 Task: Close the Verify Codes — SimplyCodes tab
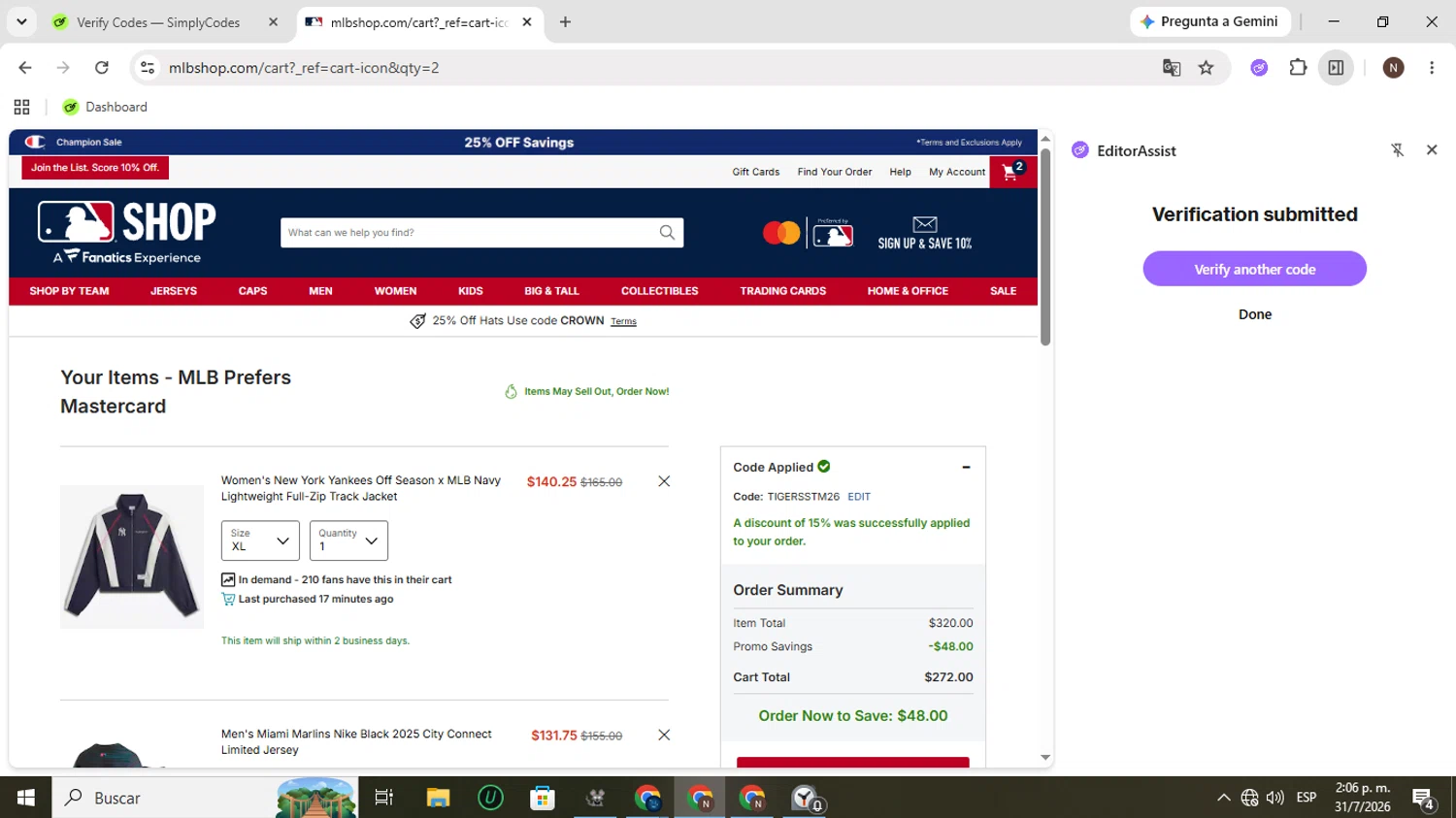click(x=273, y=22)
